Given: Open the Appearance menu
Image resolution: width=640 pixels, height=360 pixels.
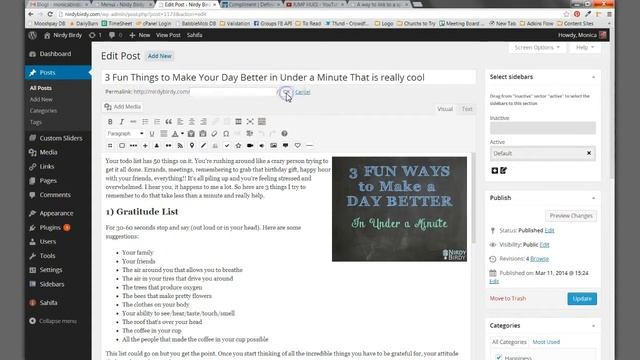Looking at the screenshot, I should [56, 213].
